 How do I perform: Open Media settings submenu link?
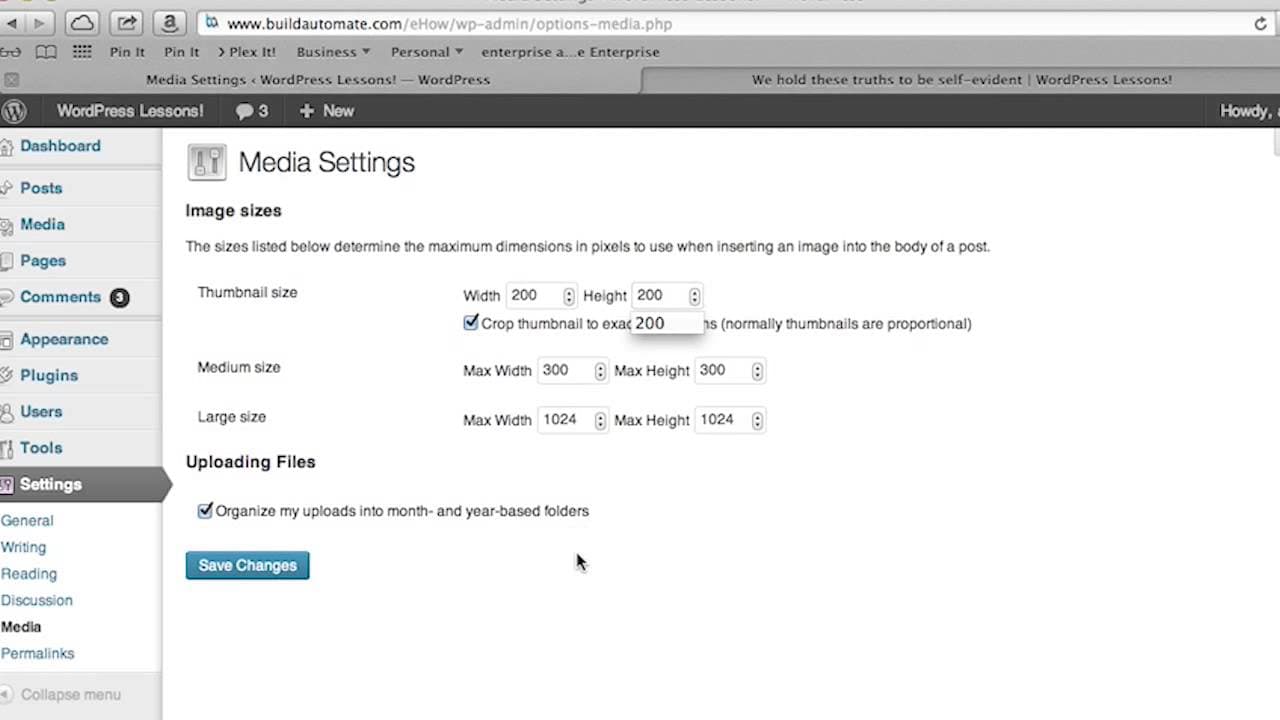pos(21,627)
